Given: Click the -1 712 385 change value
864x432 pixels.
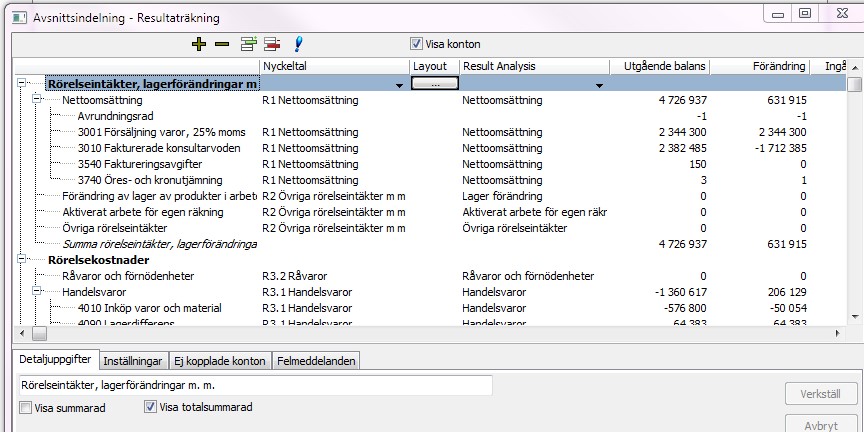Looking at the screenshot, I should pyautogui.click(x=779, y=148).
